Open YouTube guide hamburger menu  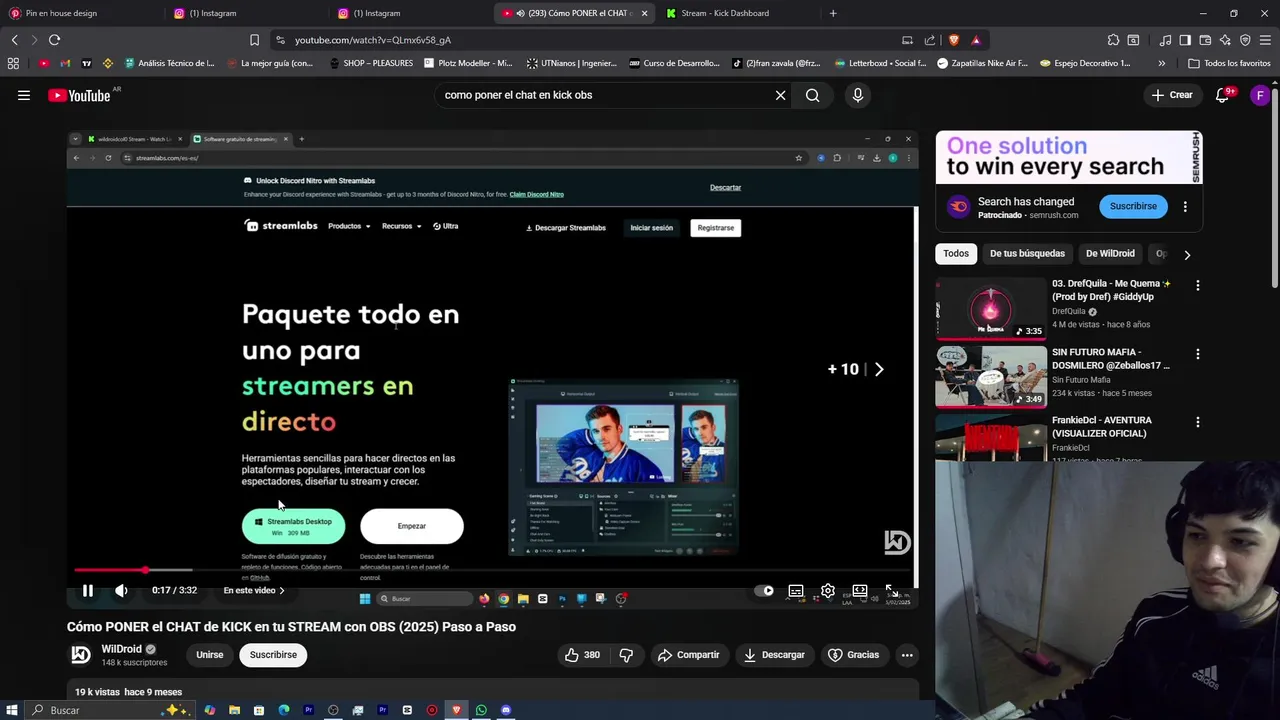(24, 95)
